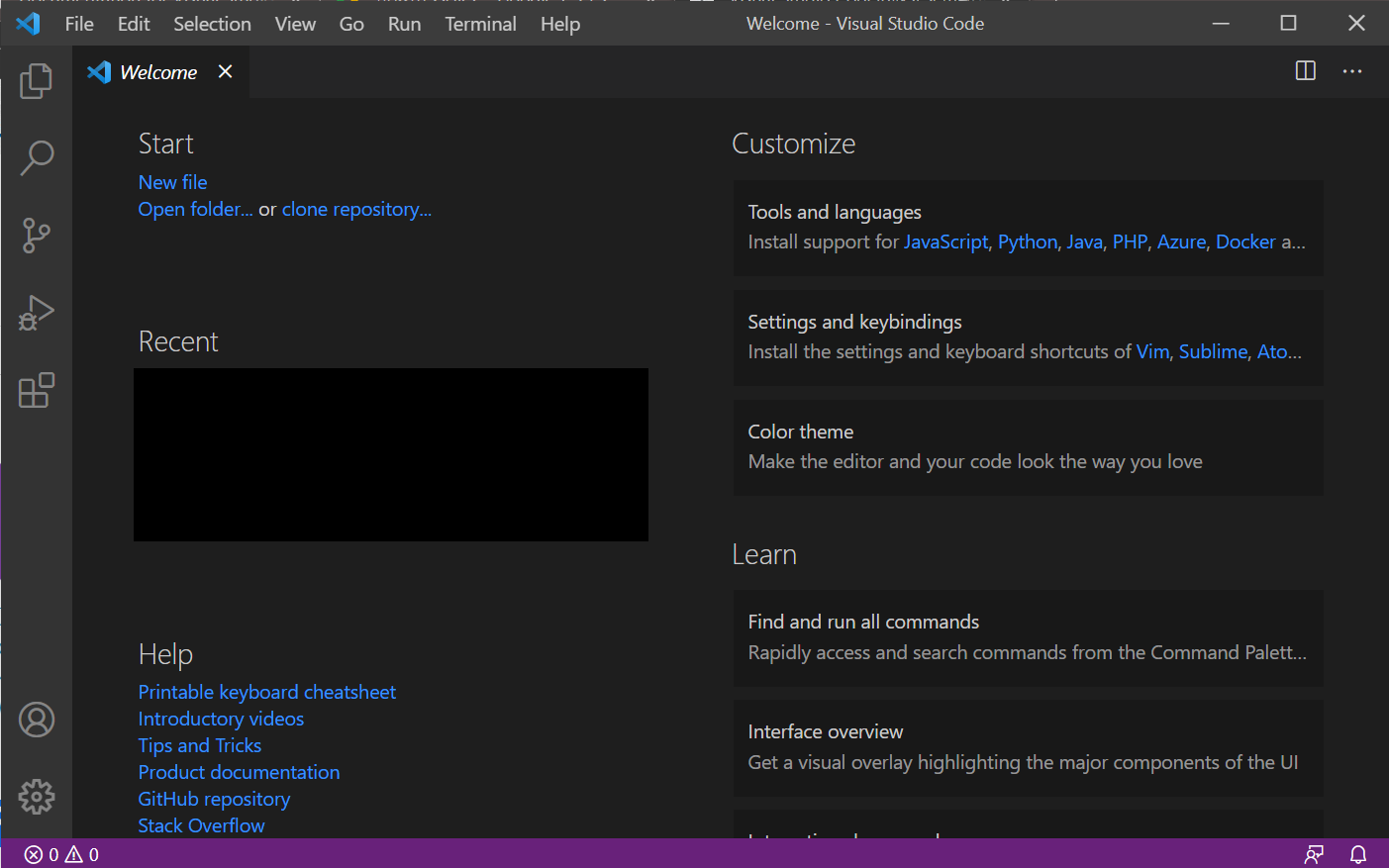Open the Selection menu
1389x868 pixels.
(x=212, y=24)
